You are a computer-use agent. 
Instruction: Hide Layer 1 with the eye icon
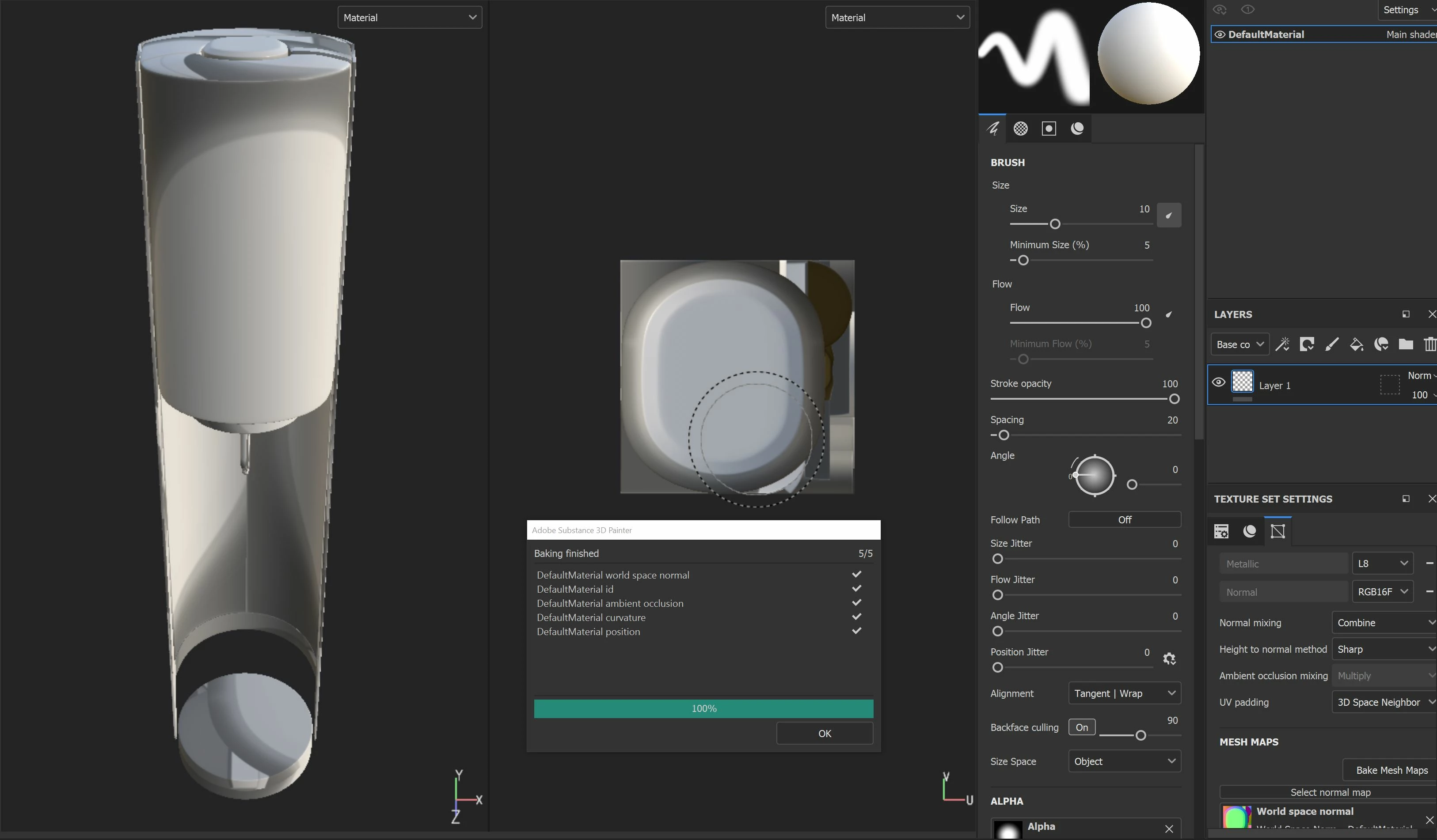(x=1218, y=382)
